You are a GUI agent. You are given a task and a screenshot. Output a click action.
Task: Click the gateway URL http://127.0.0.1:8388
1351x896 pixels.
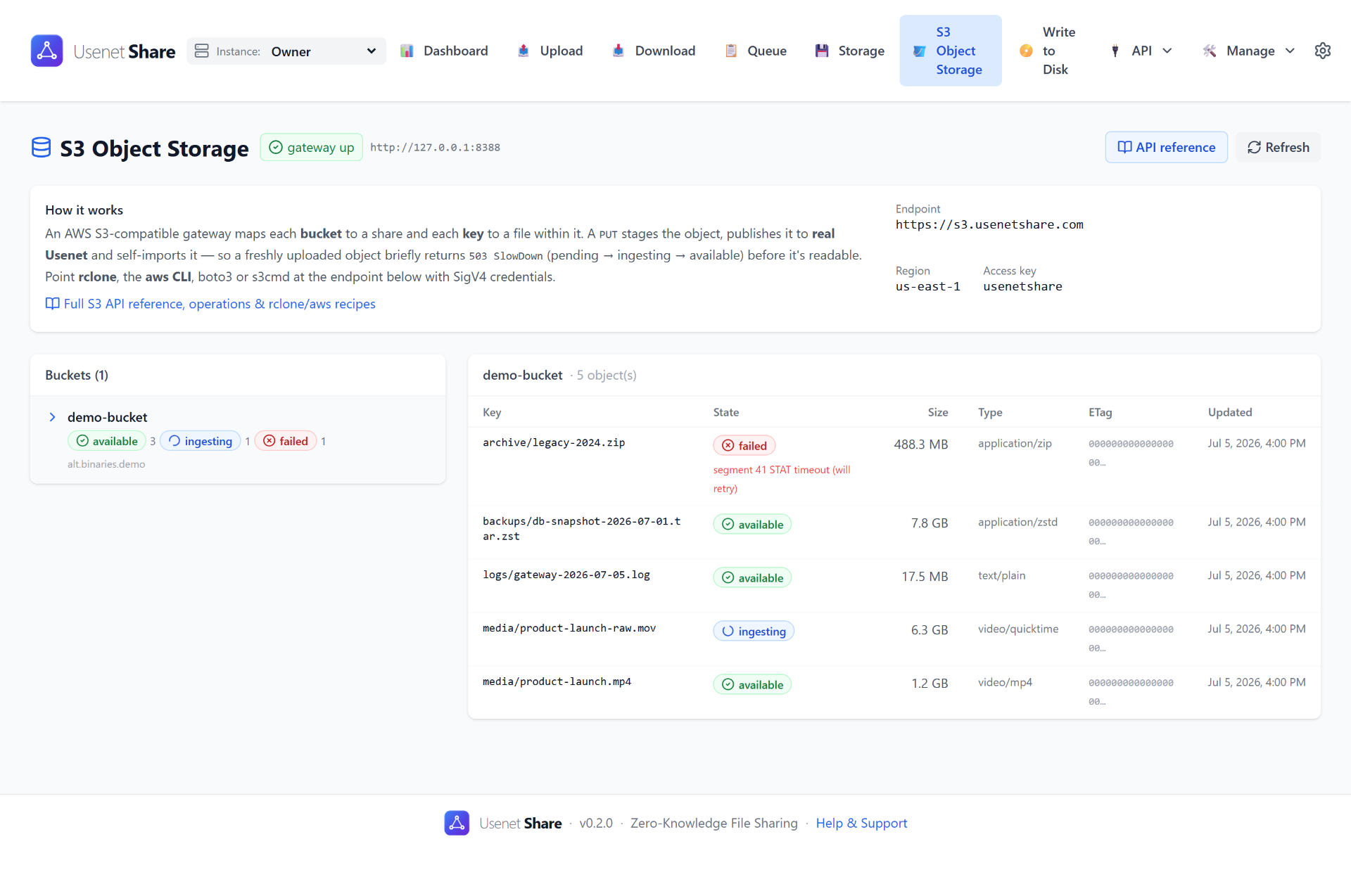coord(435,147)
